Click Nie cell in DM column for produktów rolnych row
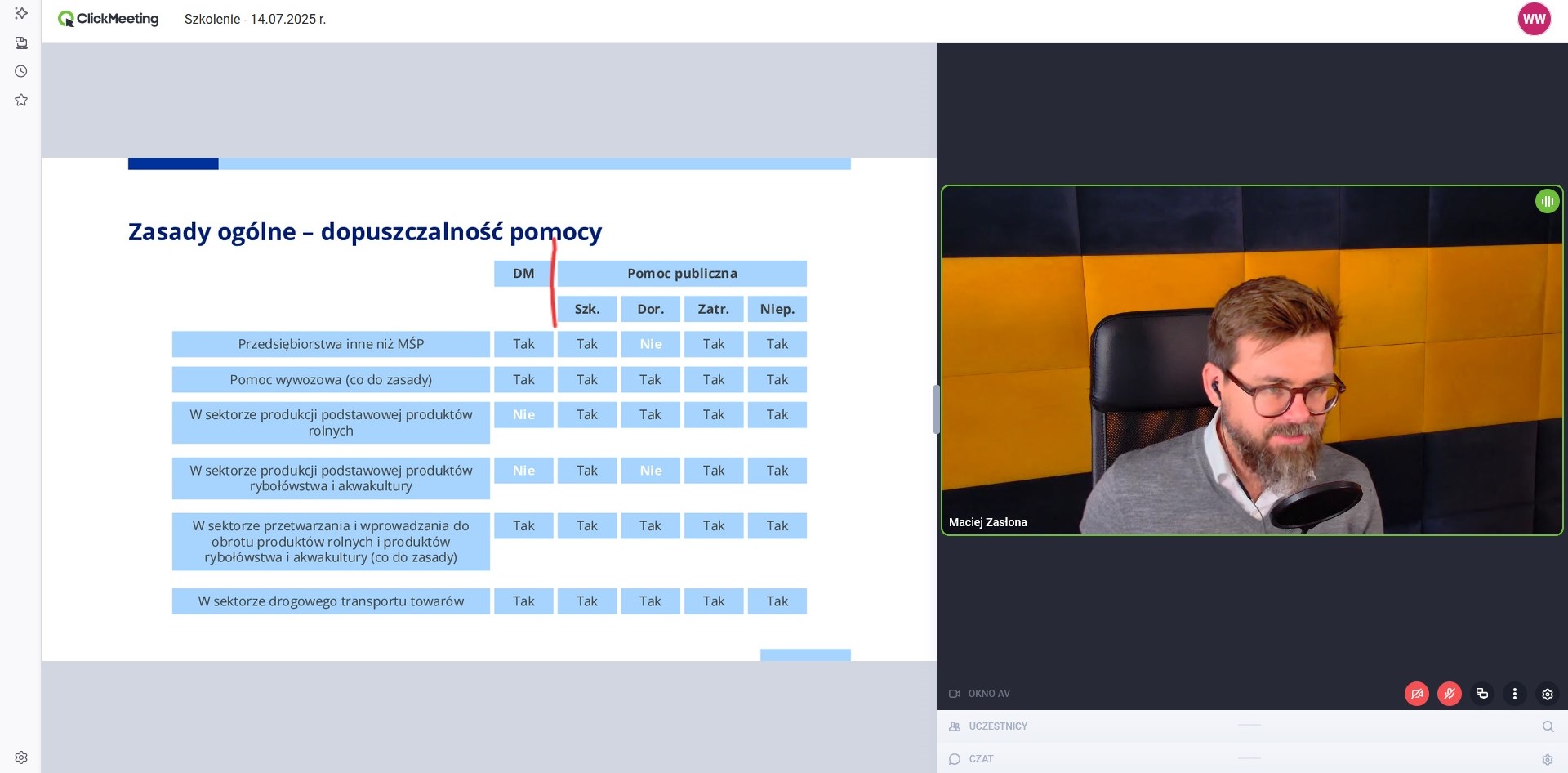Screen dimensions: 1568x773 point(523,415)
